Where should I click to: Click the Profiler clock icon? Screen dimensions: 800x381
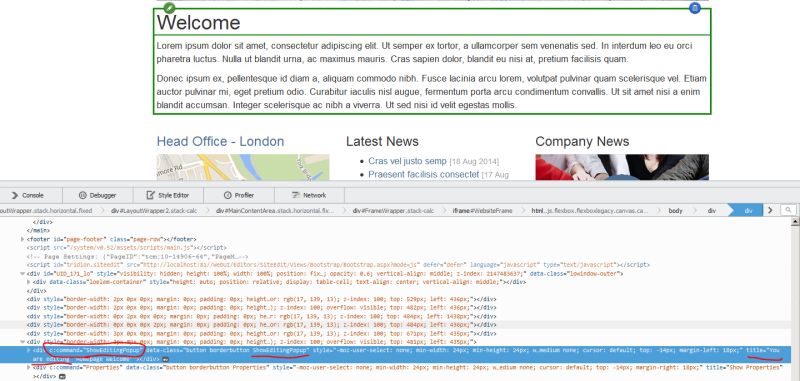click(228, 195)
